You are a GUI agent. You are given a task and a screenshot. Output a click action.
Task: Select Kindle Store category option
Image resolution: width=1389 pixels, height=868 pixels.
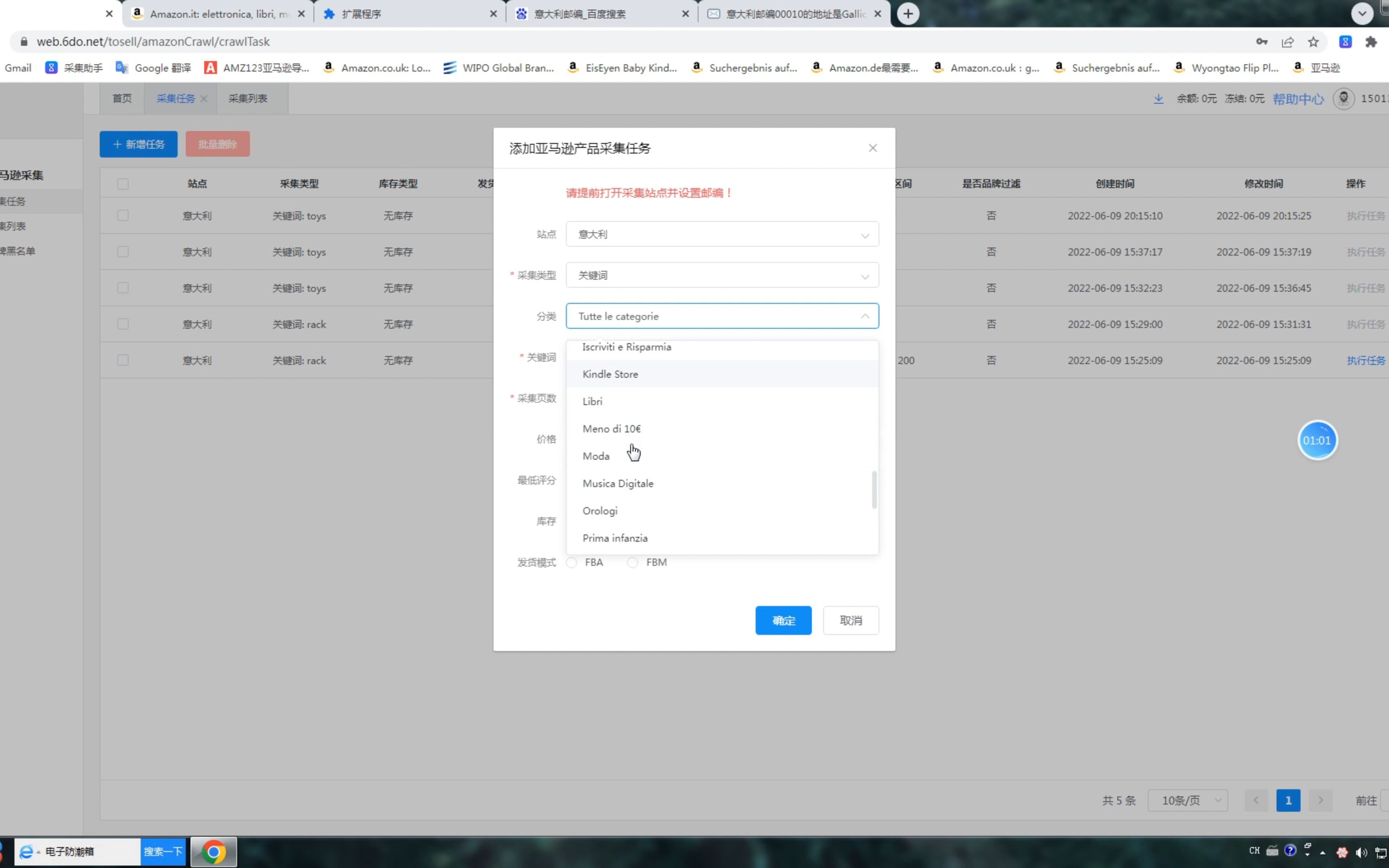[x=722, y=374]
